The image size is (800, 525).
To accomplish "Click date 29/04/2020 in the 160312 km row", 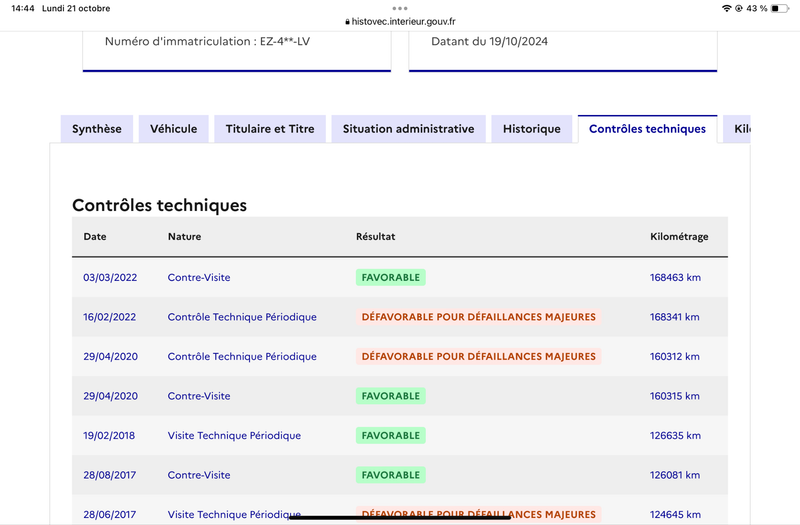I will pyautogui.click(x=111, y=357).
